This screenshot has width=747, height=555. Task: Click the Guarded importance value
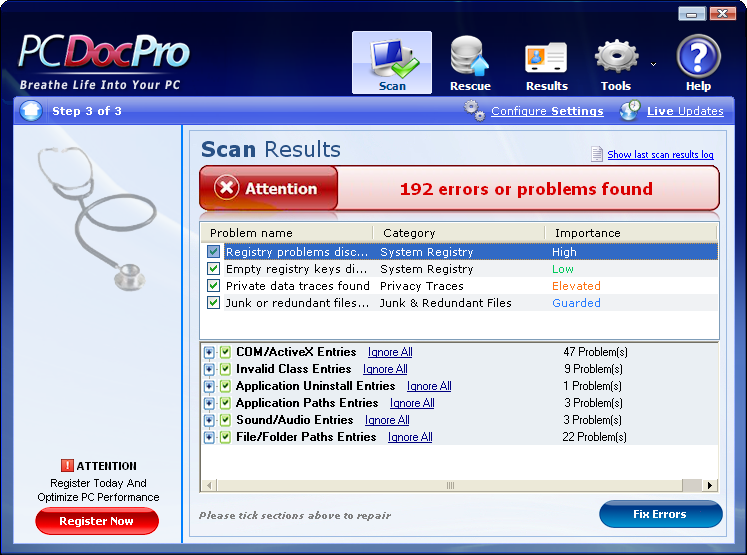coord(576,303)
